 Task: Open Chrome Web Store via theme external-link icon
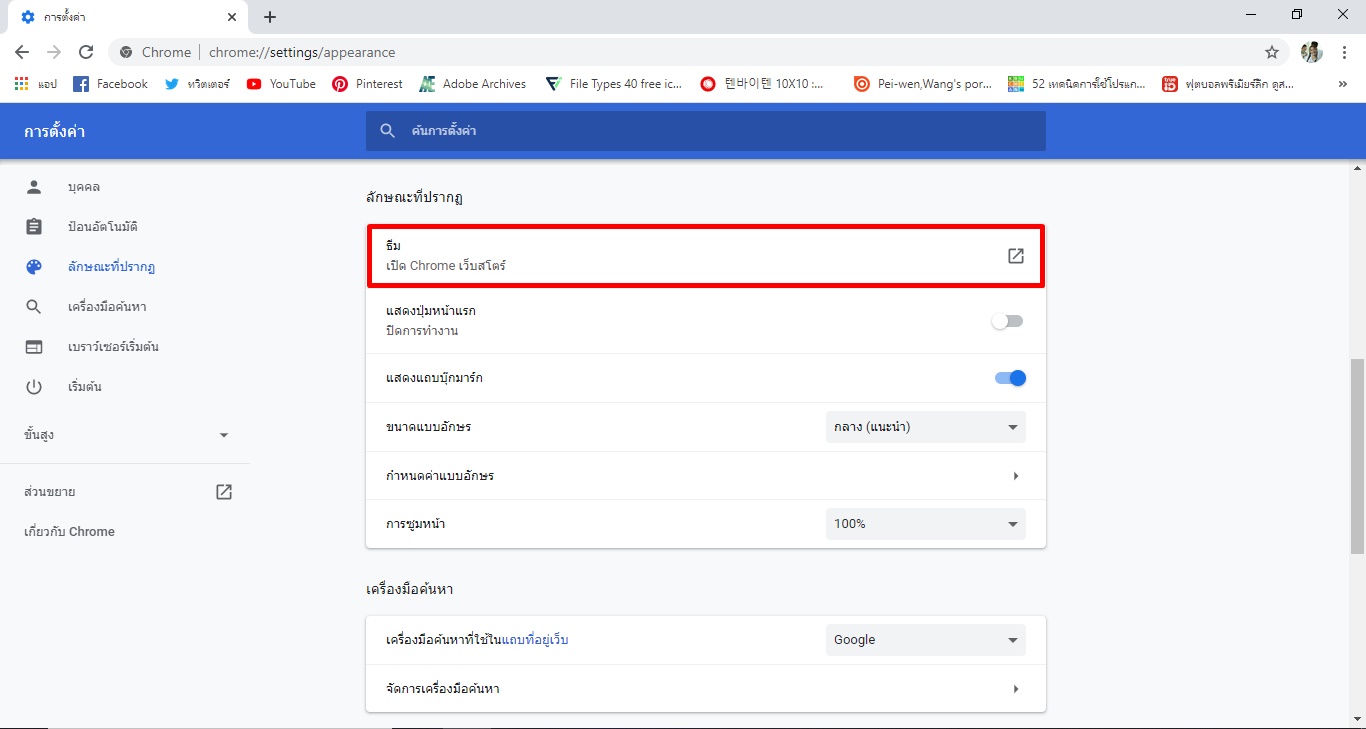pyautogui.click(x=1015, y=256)
